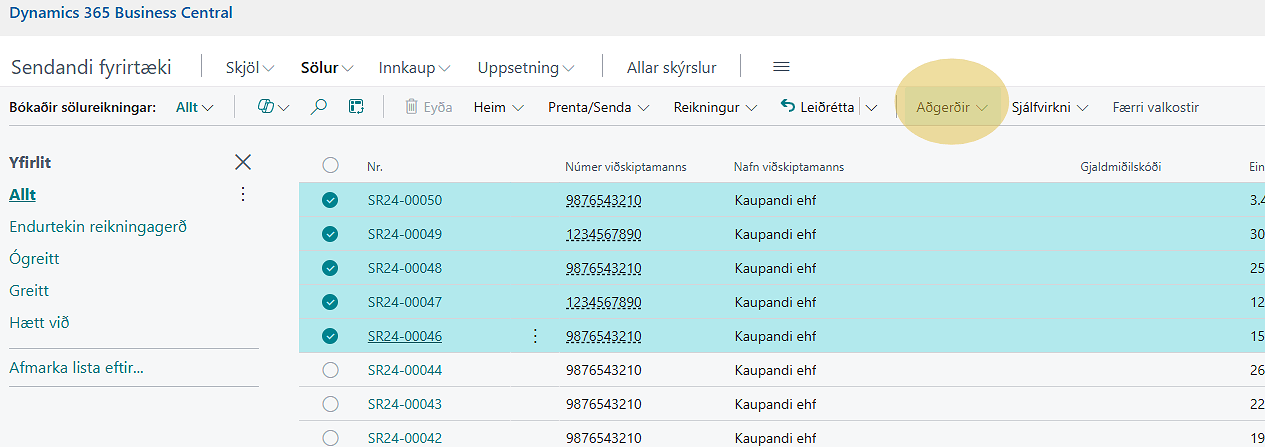Expand the Uppsetning menu
This screenshot has width=1265, height=447.
tap(526, 67)
